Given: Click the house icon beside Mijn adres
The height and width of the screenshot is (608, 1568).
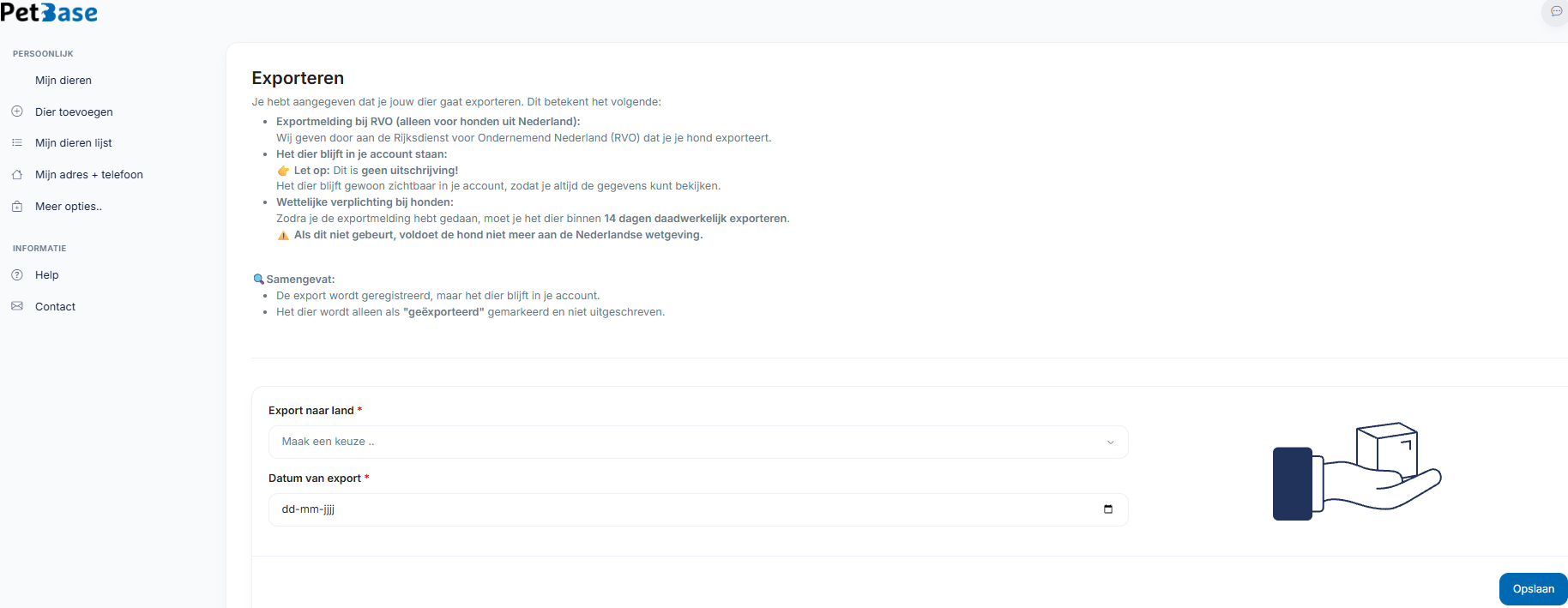Looking at the screenshot, I should tap(17, 175).
